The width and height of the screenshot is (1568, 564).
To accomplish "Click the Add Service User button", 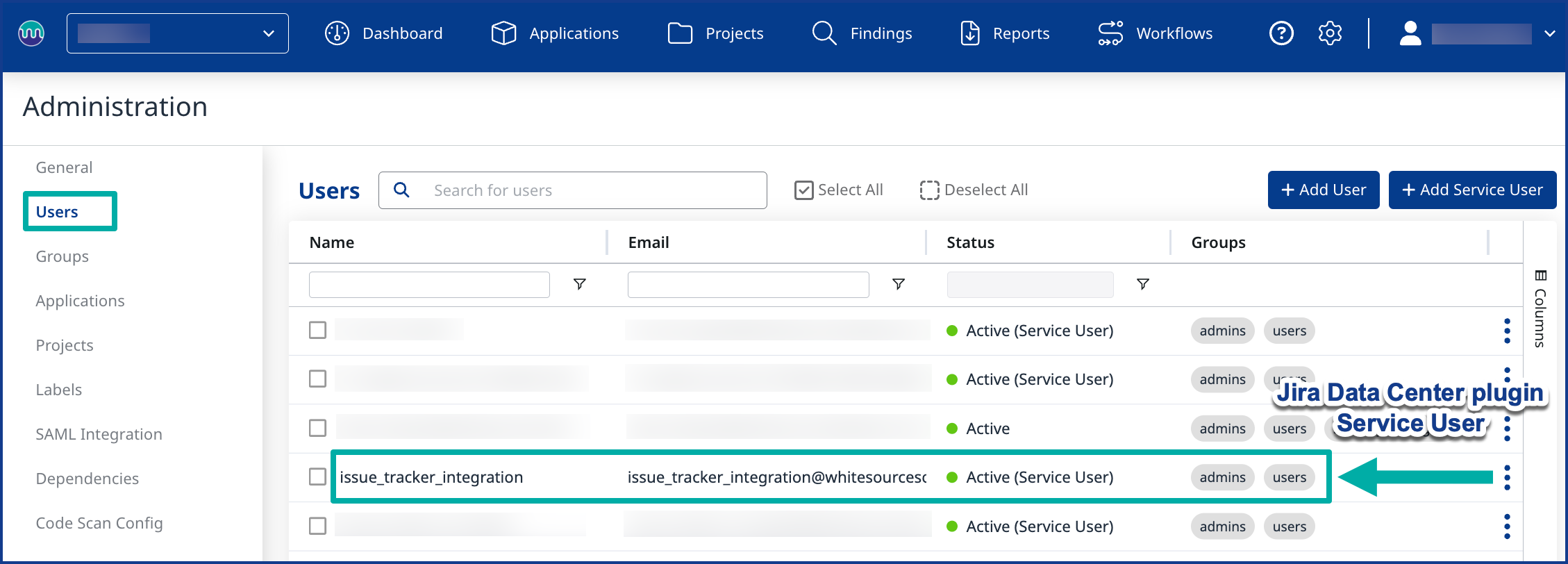I will (x=1471, y=190).
